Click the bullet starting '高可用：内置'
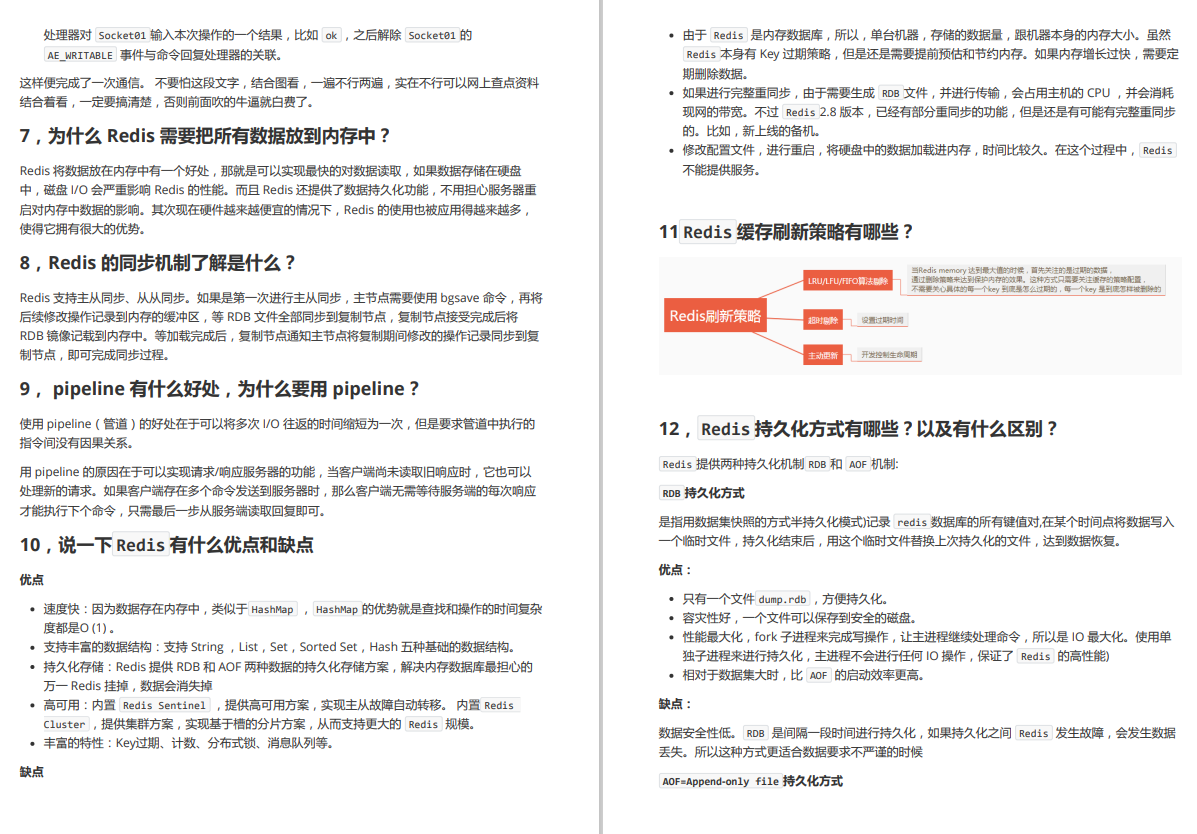The height and width of the screenshot is (834, 1197). (x=282, y=714)
